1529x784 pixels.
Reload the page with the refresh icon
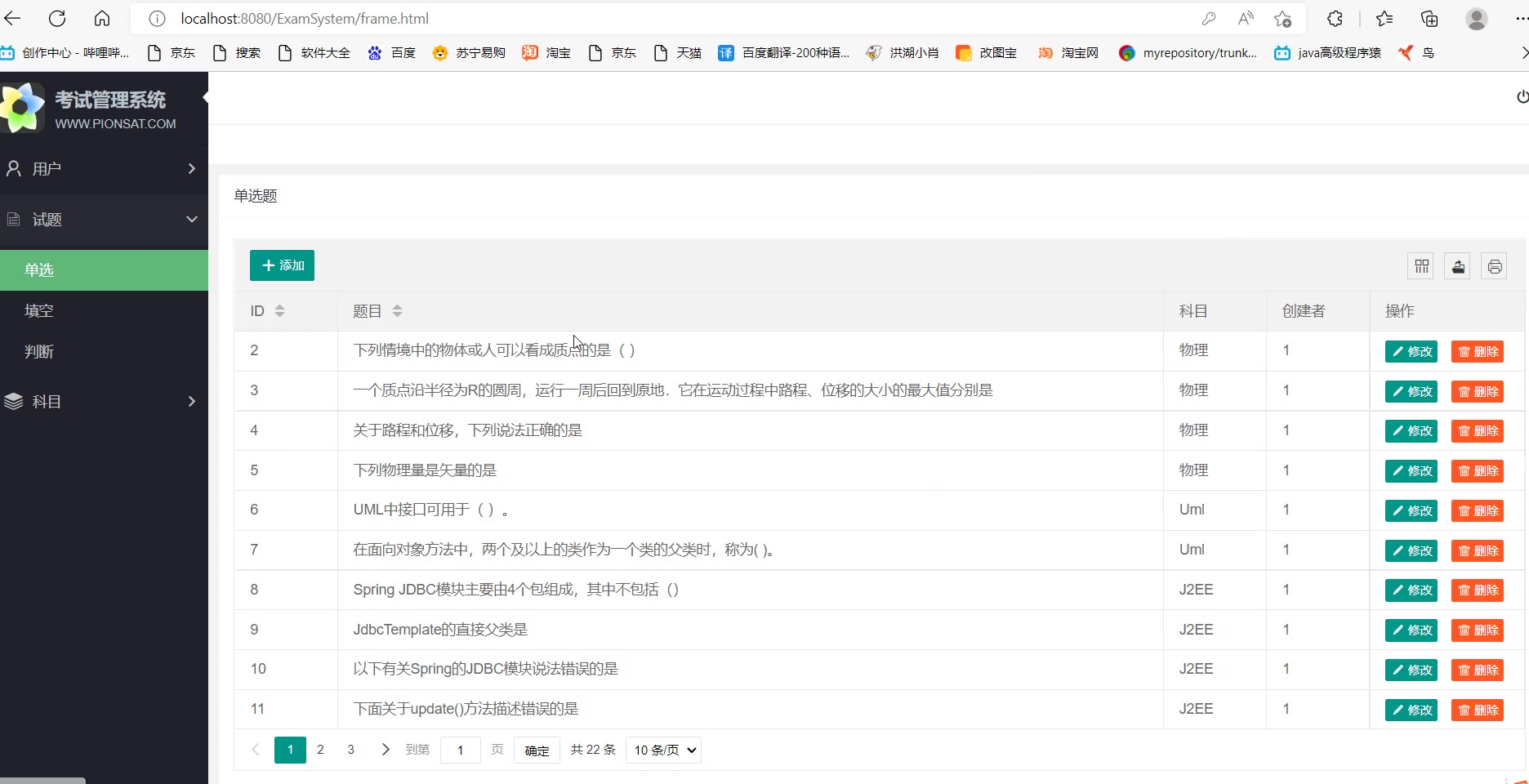(57, 18)
